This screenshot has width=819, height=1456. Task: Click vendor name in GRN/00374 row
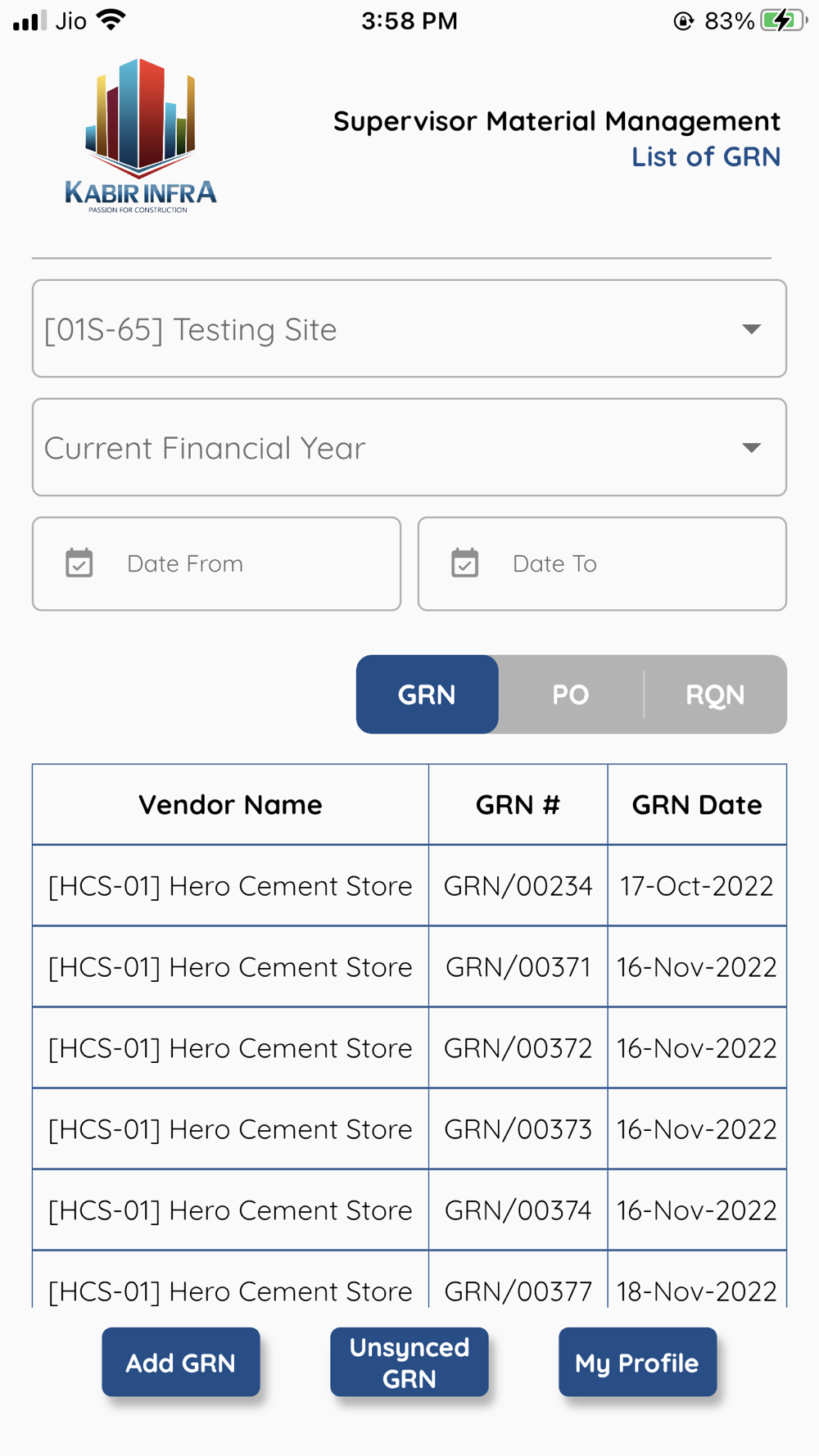[230, 1210]
